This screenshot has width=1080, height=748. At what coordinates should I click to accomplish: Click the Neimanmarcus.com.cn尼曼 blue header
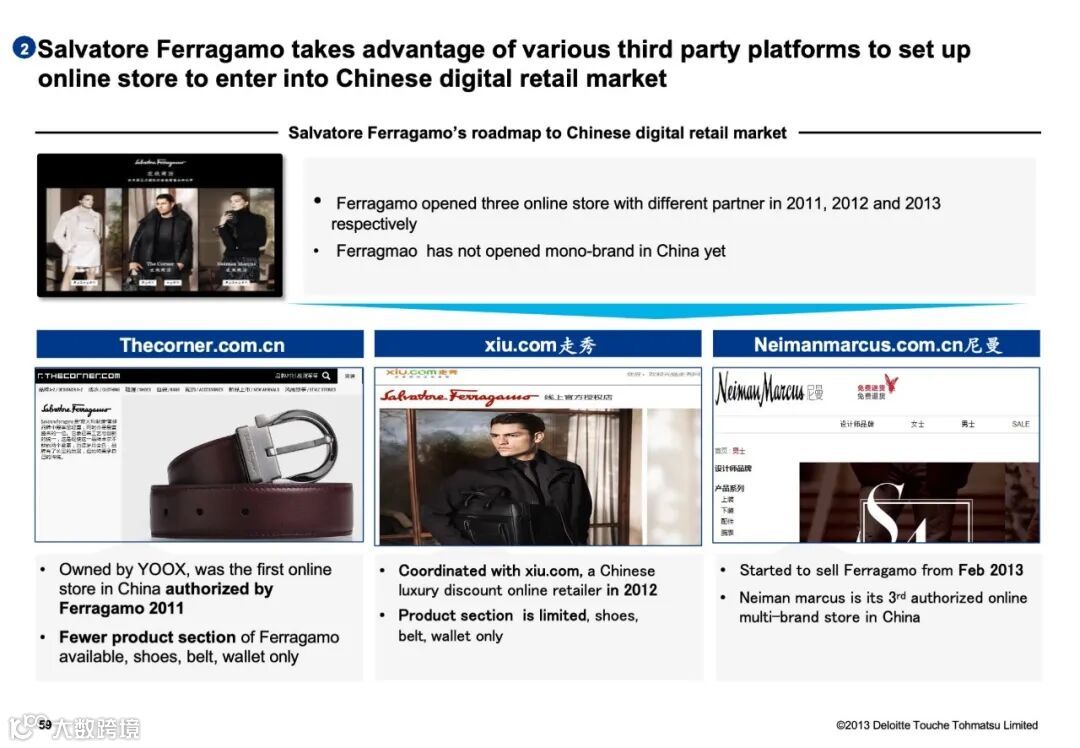(x=876, y=344)
